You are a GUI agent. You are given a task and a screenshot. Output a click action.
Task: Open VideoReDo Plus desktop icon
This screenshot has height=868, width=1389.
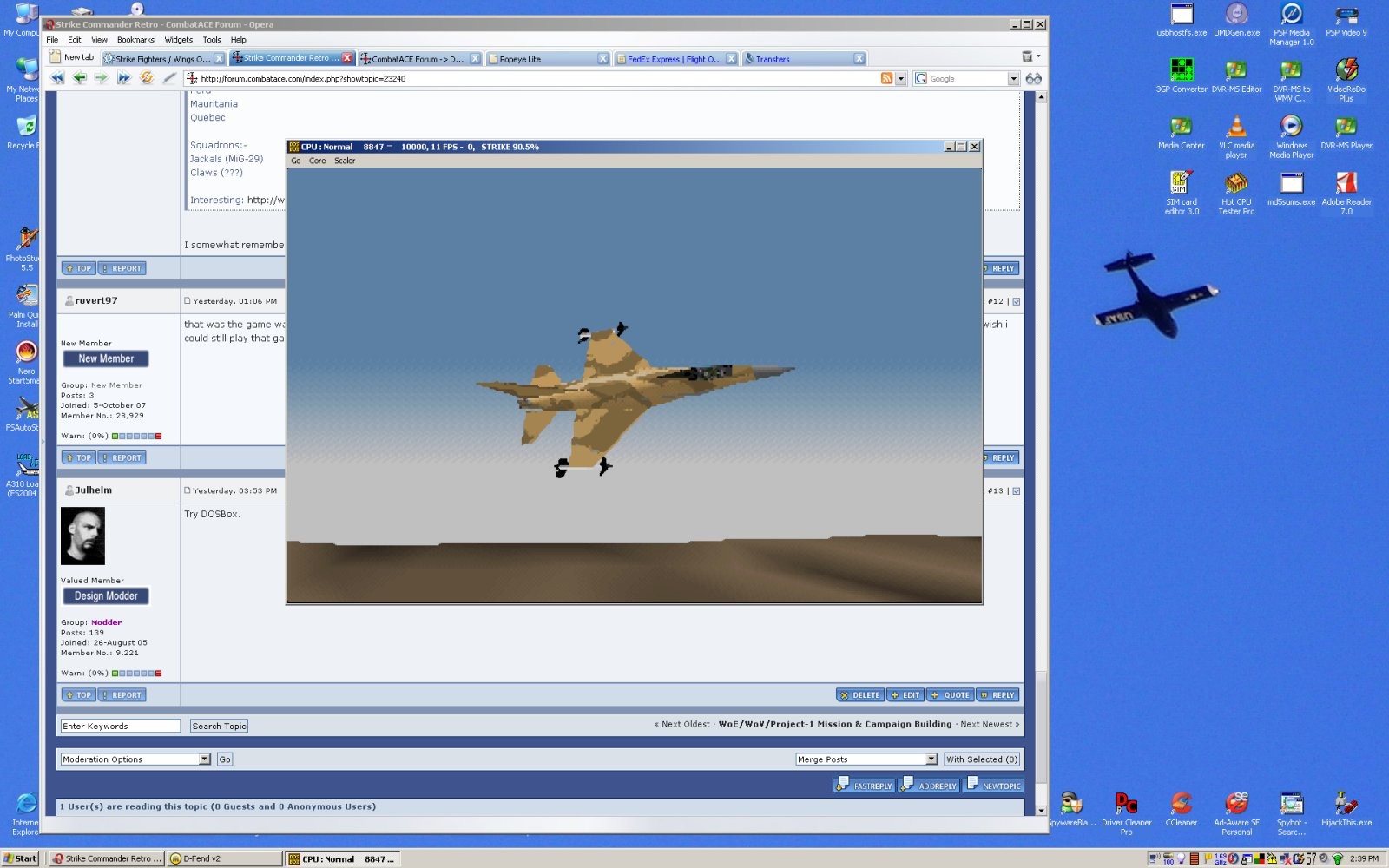coord(1346,80)
